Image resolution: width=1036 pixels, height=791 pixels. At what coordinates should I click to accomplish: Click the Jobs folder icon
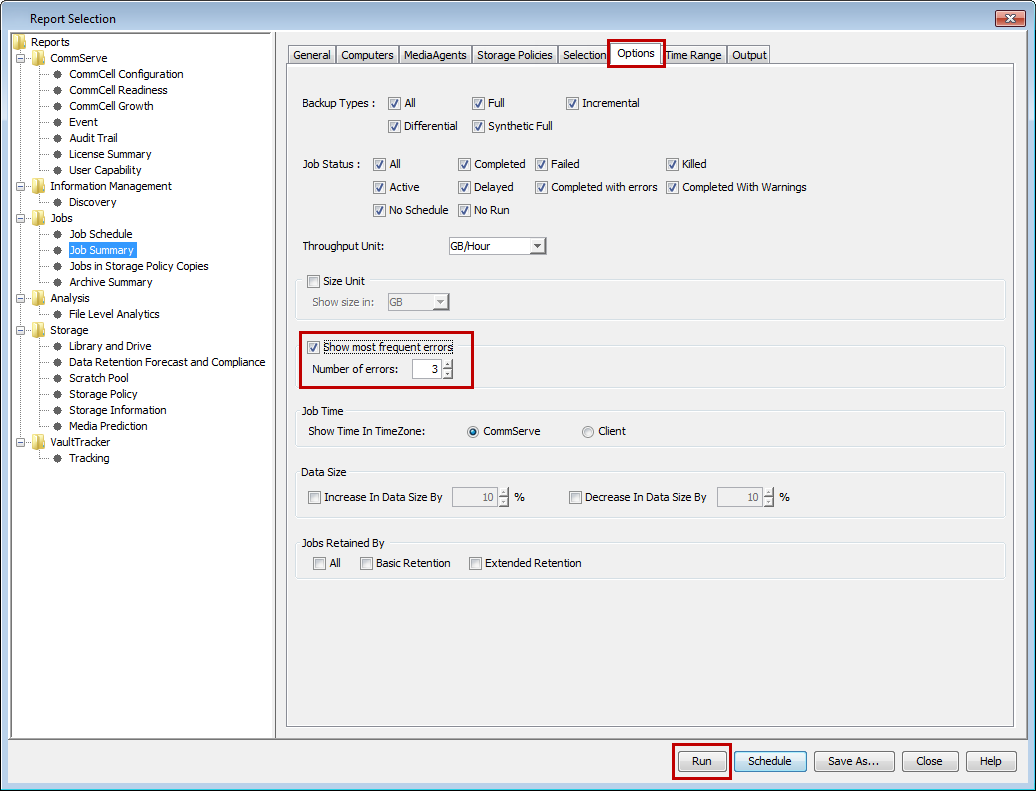pos(39,218)
